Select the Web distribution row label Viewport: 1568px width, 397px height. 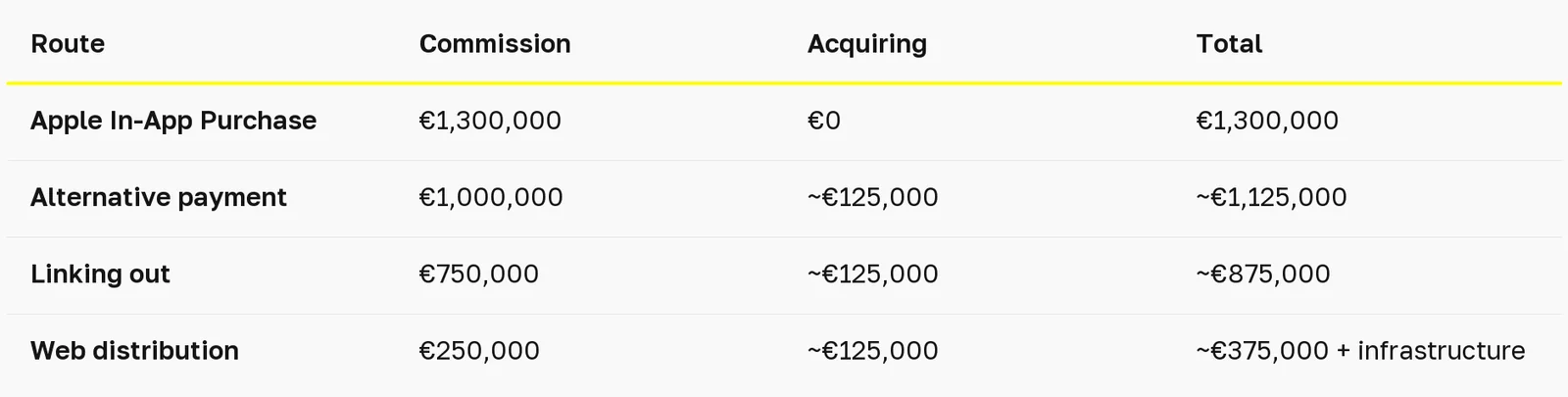click(x=134, y=351)
